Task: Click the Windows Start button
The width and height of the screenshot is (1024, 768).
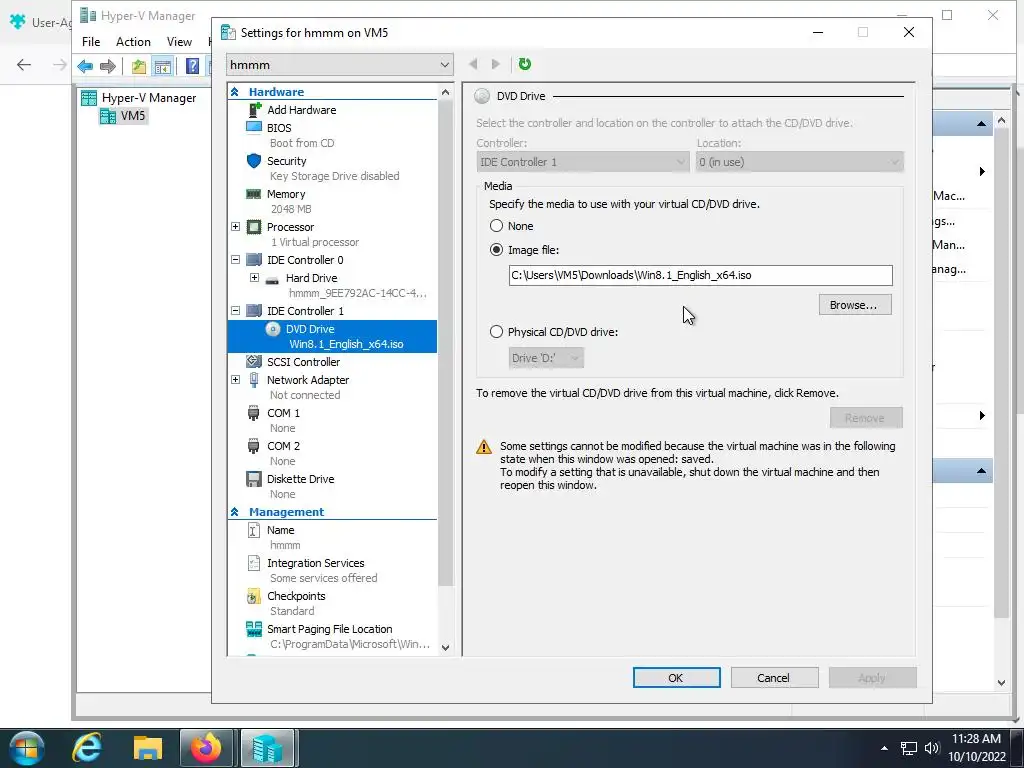Action: pos(25,748)
